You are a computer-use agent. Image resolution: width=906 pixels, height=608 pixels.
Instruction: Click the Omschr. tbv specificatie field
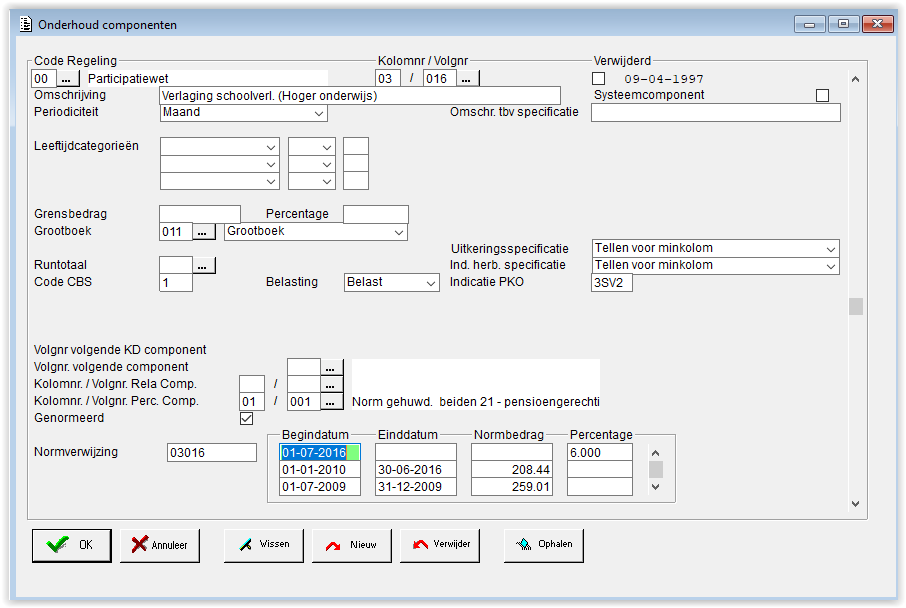coord(715,113)
